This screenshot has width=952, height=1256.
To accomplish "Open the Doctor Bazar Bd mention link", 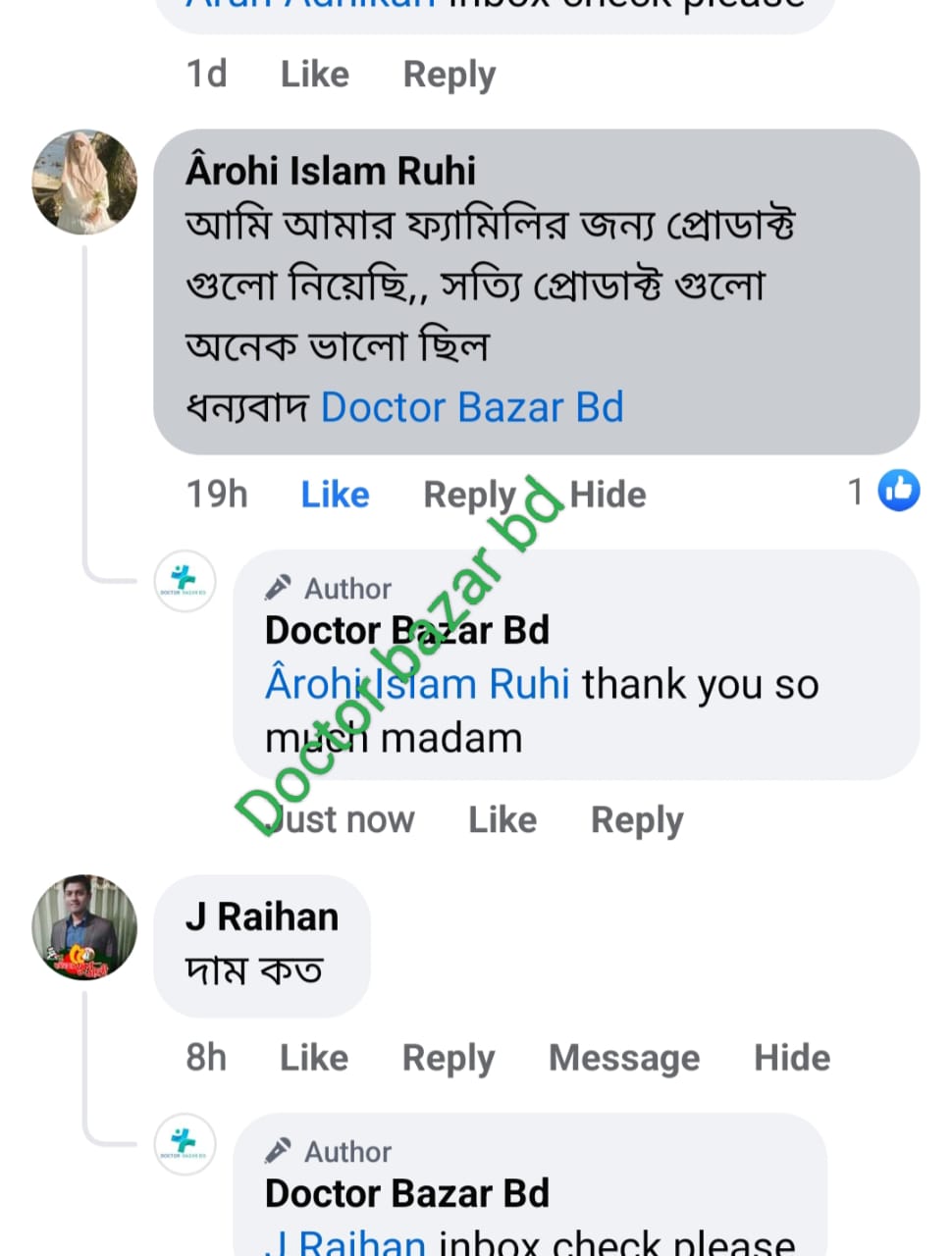I will pyautogui.click(x=472, y=407).
